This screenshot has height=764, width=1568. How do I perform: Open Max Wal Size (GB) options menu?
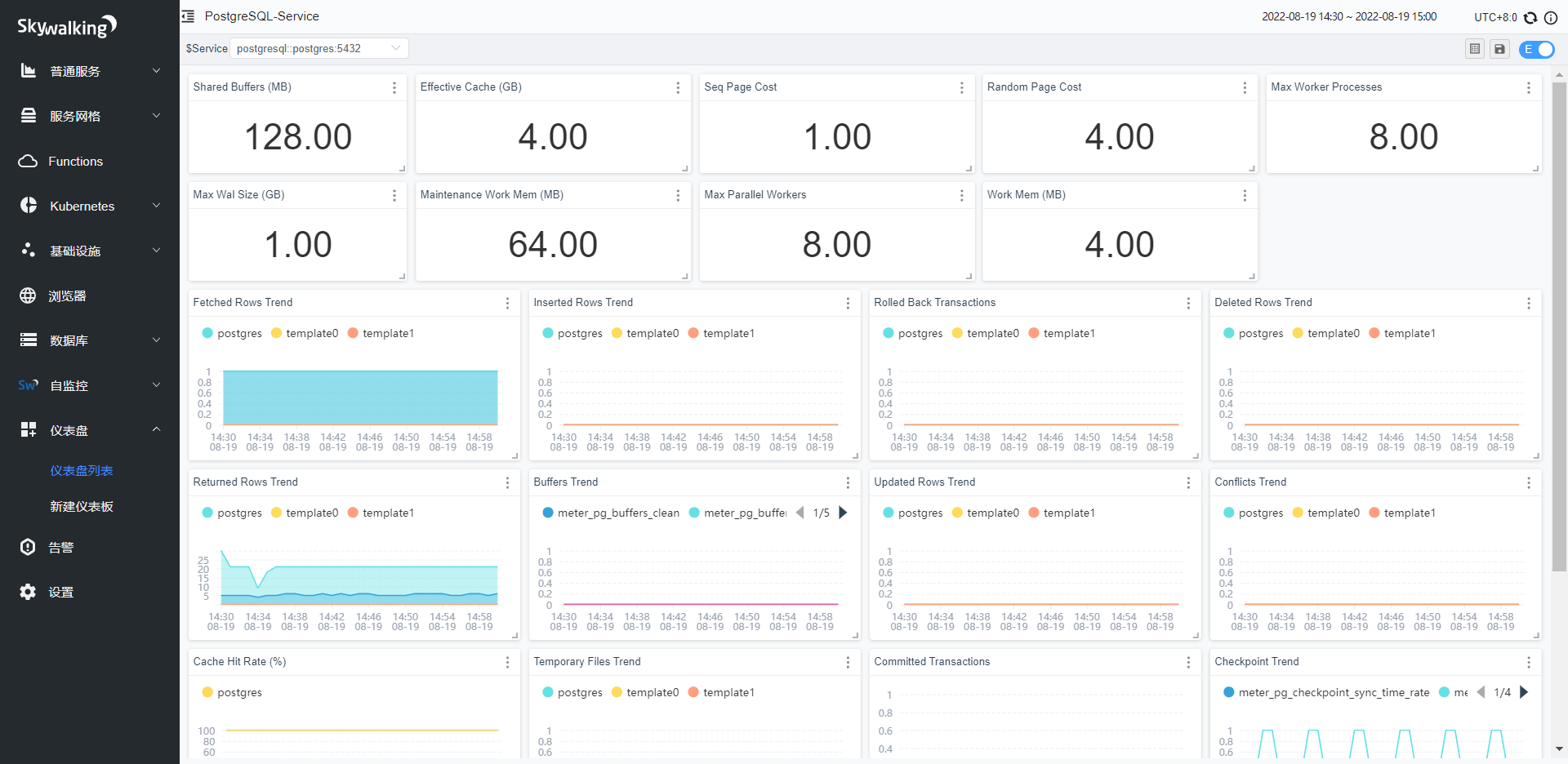(x=394, y=195)
